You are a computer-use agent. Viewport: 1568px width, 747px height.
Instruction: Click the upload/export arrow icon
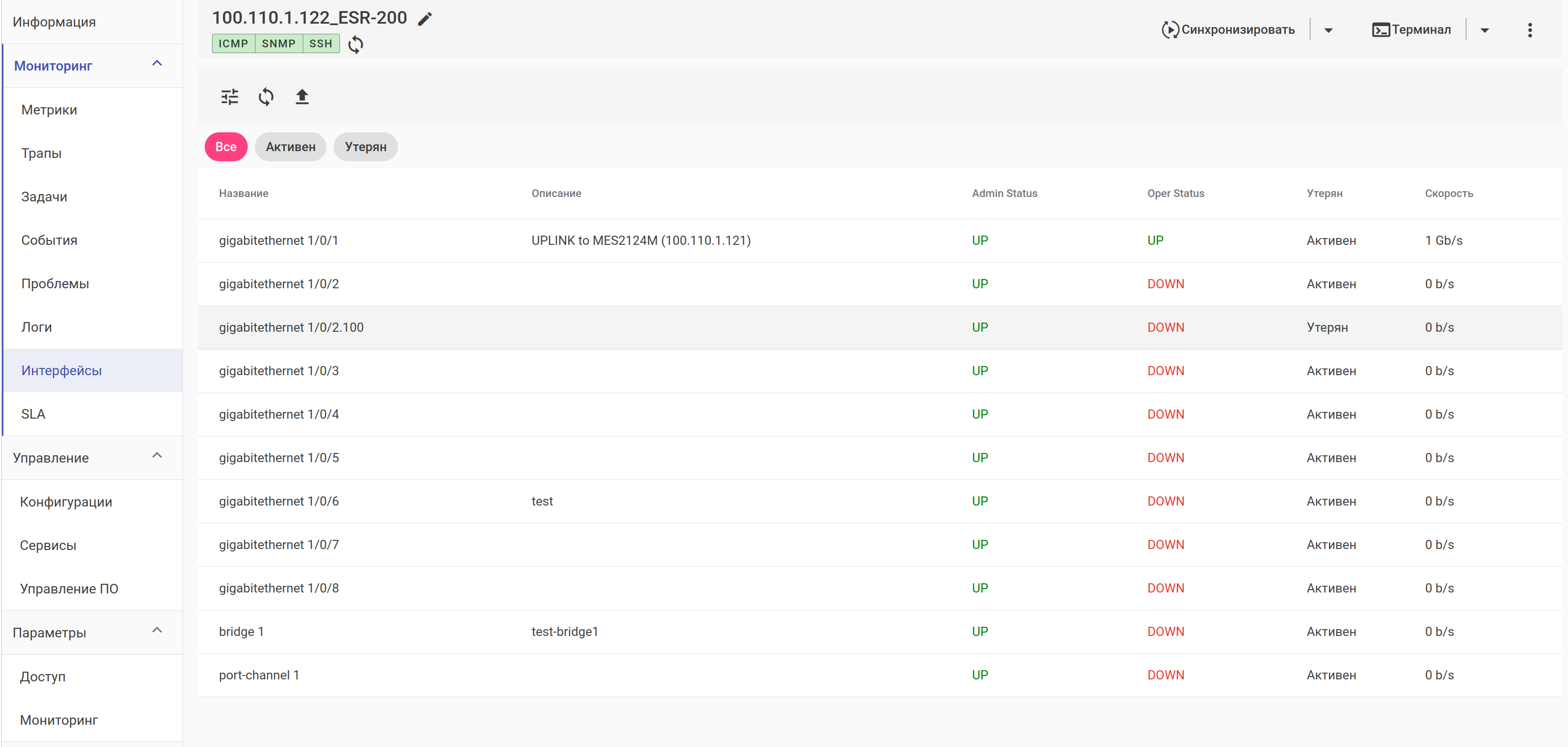(302, 97)
